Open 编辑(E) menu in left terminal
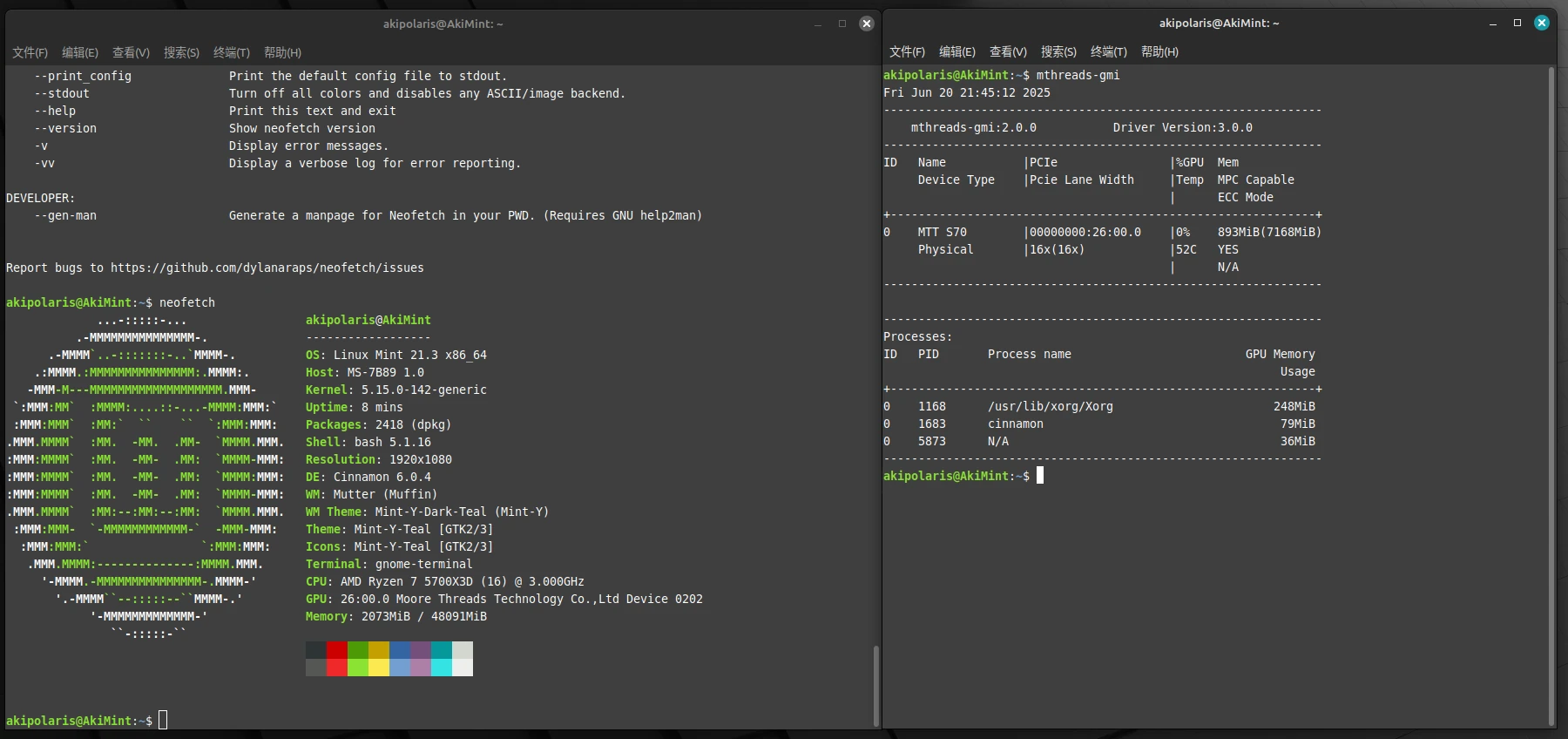1568x739 pixels. (80, 52)
